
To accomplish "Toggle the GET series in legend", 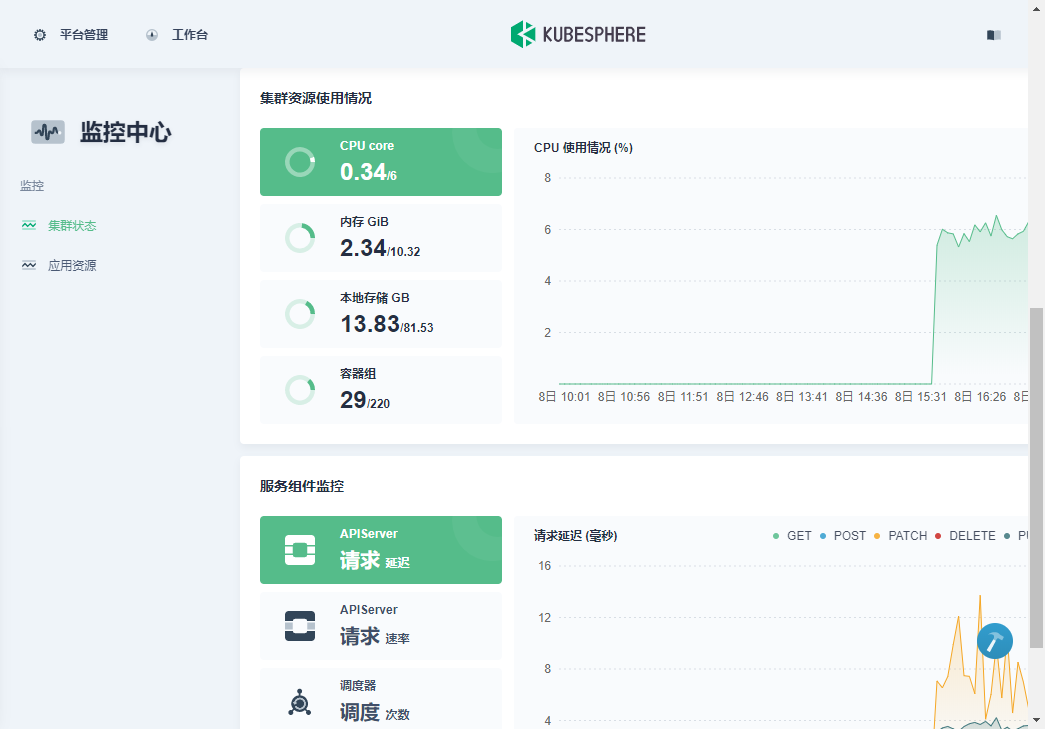I will 792,536.
